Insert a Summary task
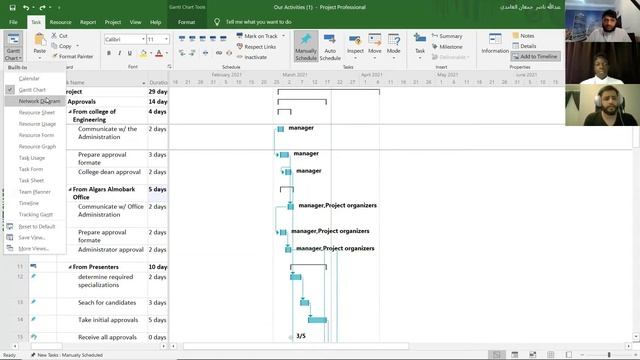The width and height of the screenshot is (640, 360). 447,36
